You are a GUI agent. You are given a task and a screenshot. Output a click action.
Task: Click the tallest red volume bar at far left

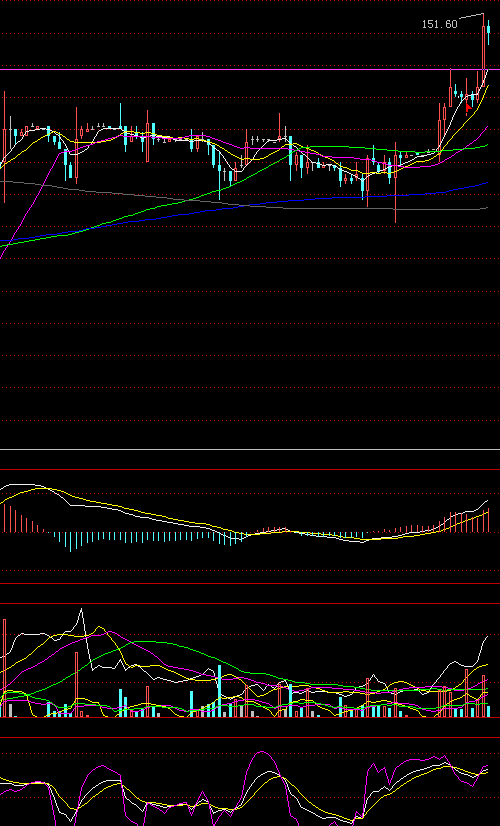[5, 668]
